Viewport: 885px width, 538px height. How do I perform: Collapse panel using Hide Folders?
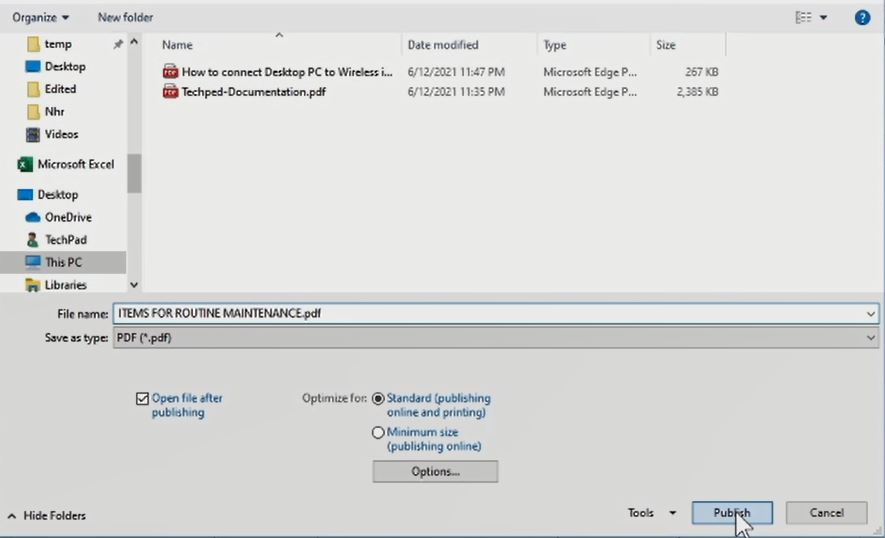pos(47,515)
